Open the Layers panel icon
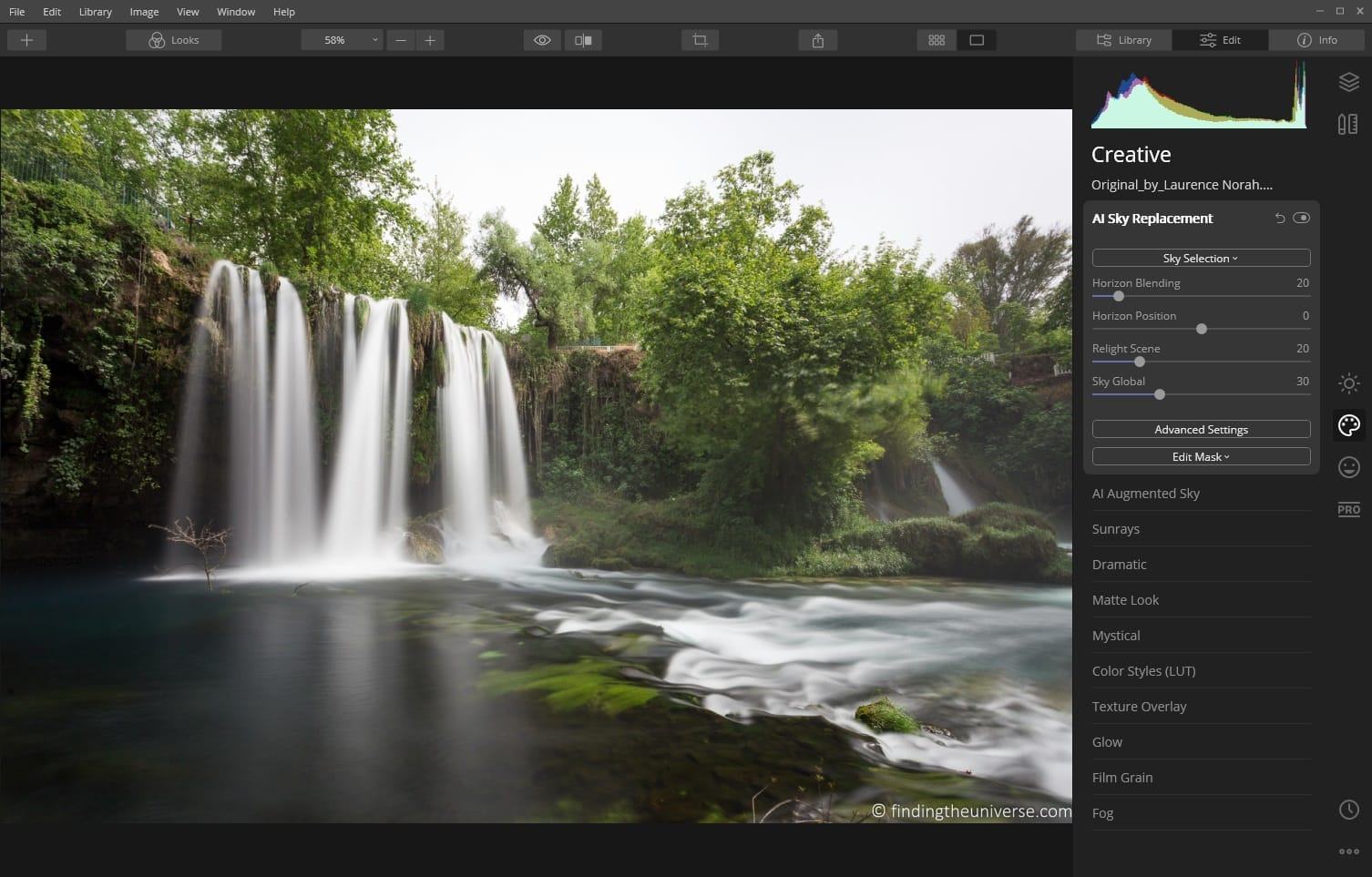The image size is (1372, 877). click(x=1348, y=82)
